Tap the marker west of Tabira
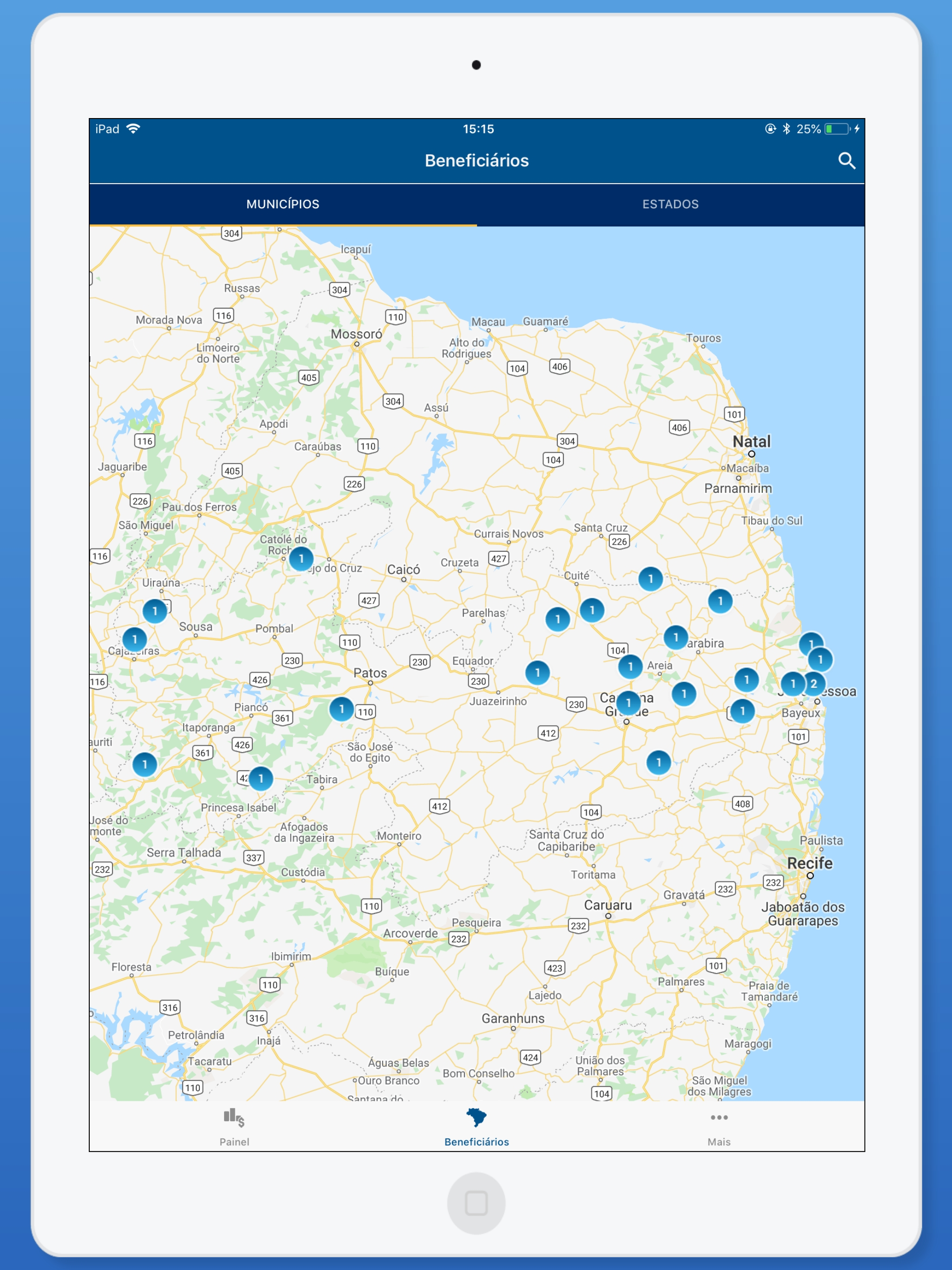This screenshot has width=952, height=1270. coord(261,779)
